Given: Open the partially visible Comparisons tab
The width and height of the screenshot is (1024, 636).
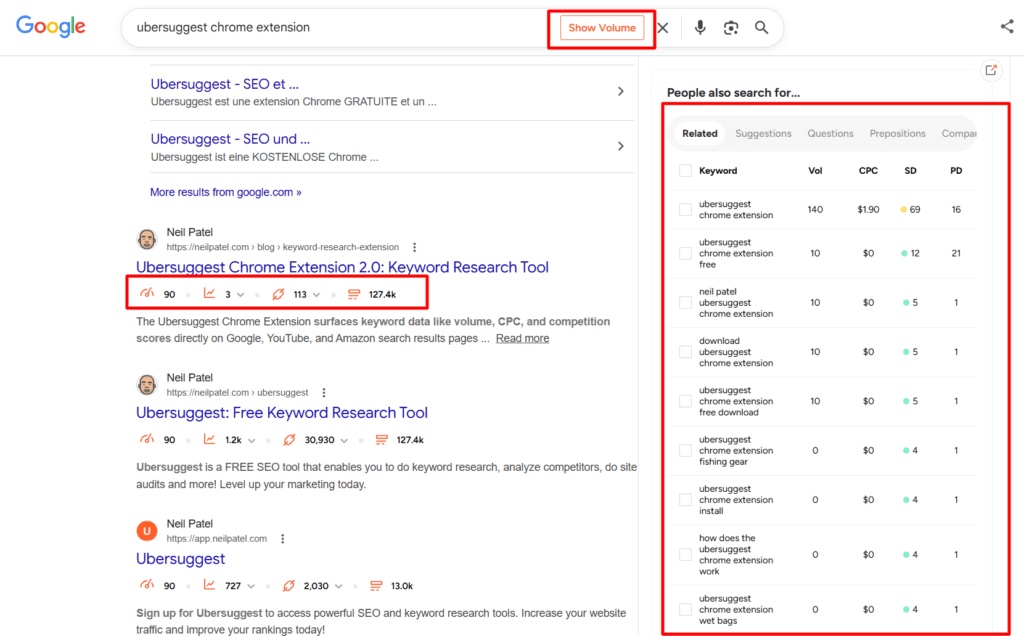Looking at the screenshot, I should [959, 133].
